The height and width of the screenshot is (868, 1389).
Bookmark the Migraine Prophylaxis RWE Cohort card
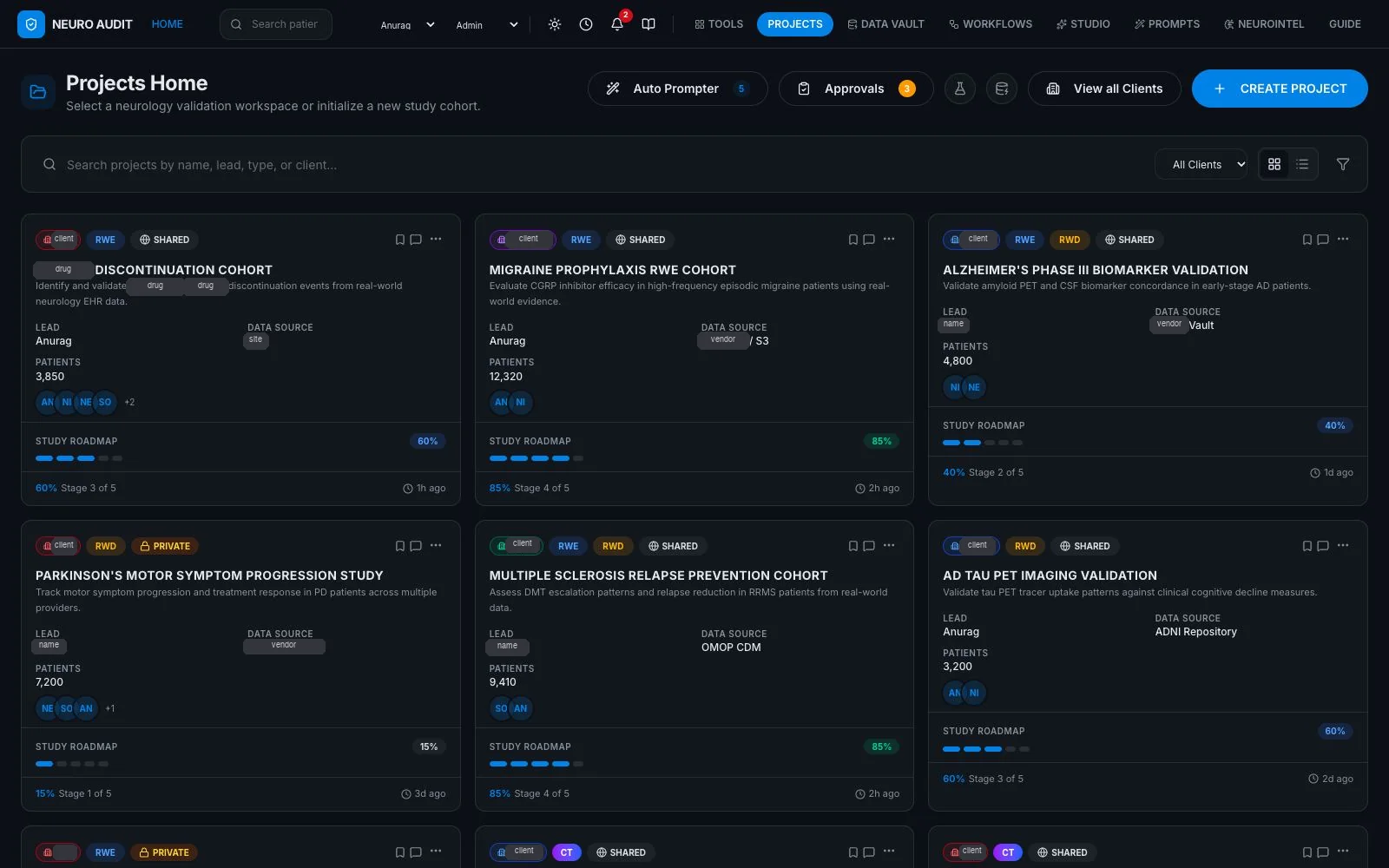point(853,240)
